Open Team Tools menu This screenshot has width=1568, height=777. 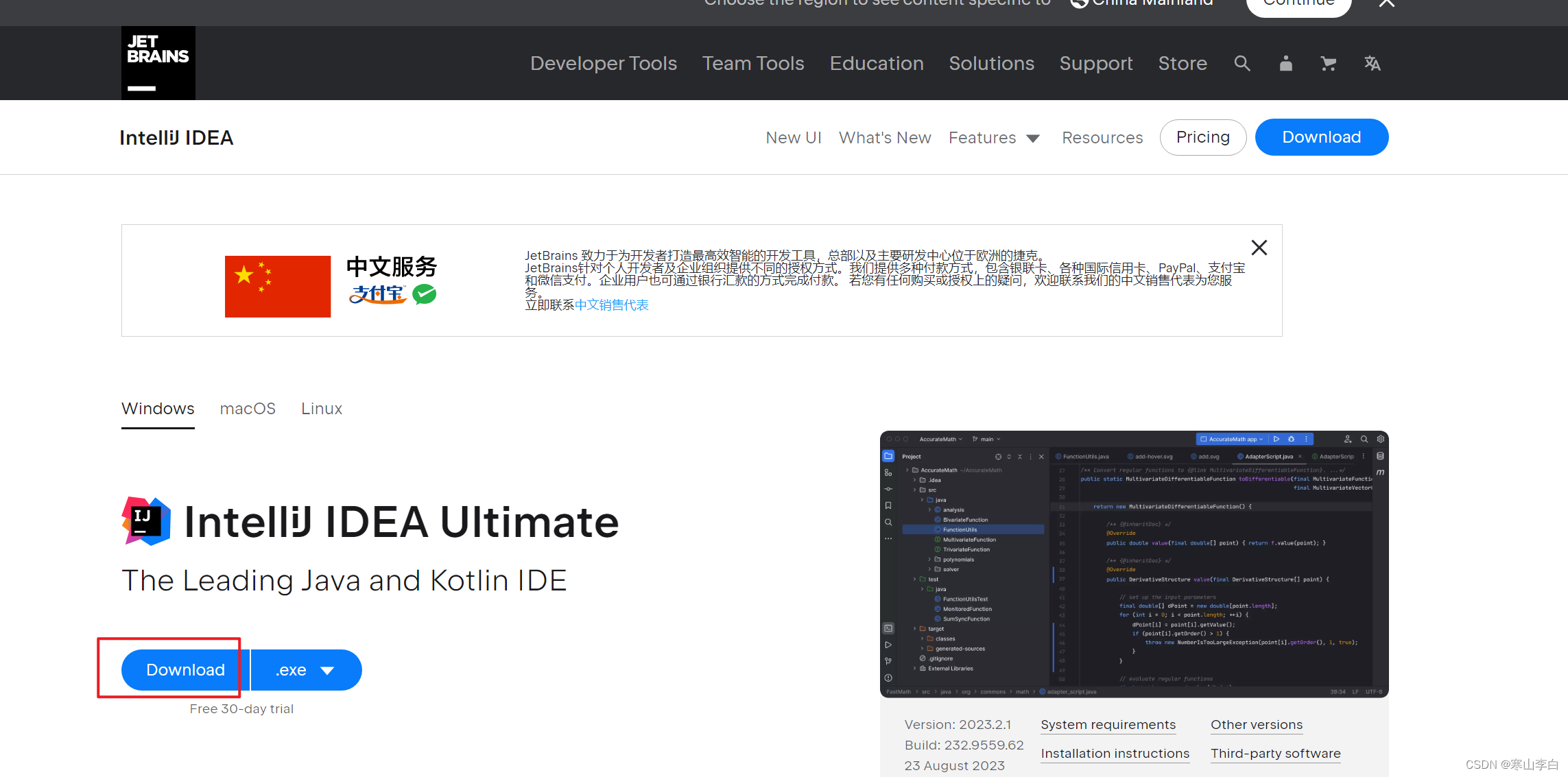(x=753, y=64)
